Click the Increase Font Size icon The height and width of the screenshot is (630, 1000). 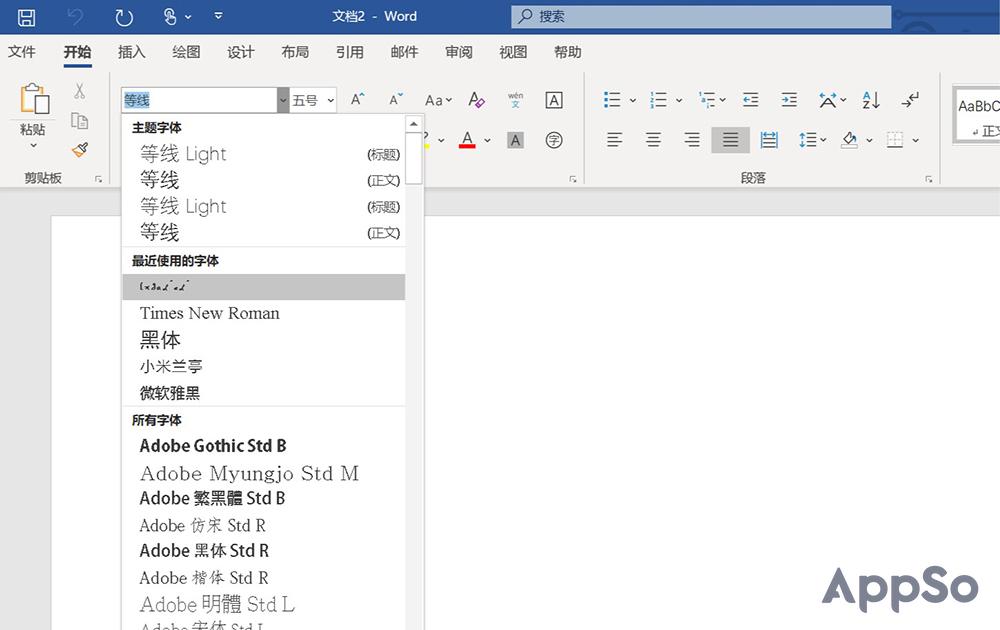[x=358, y=99]
